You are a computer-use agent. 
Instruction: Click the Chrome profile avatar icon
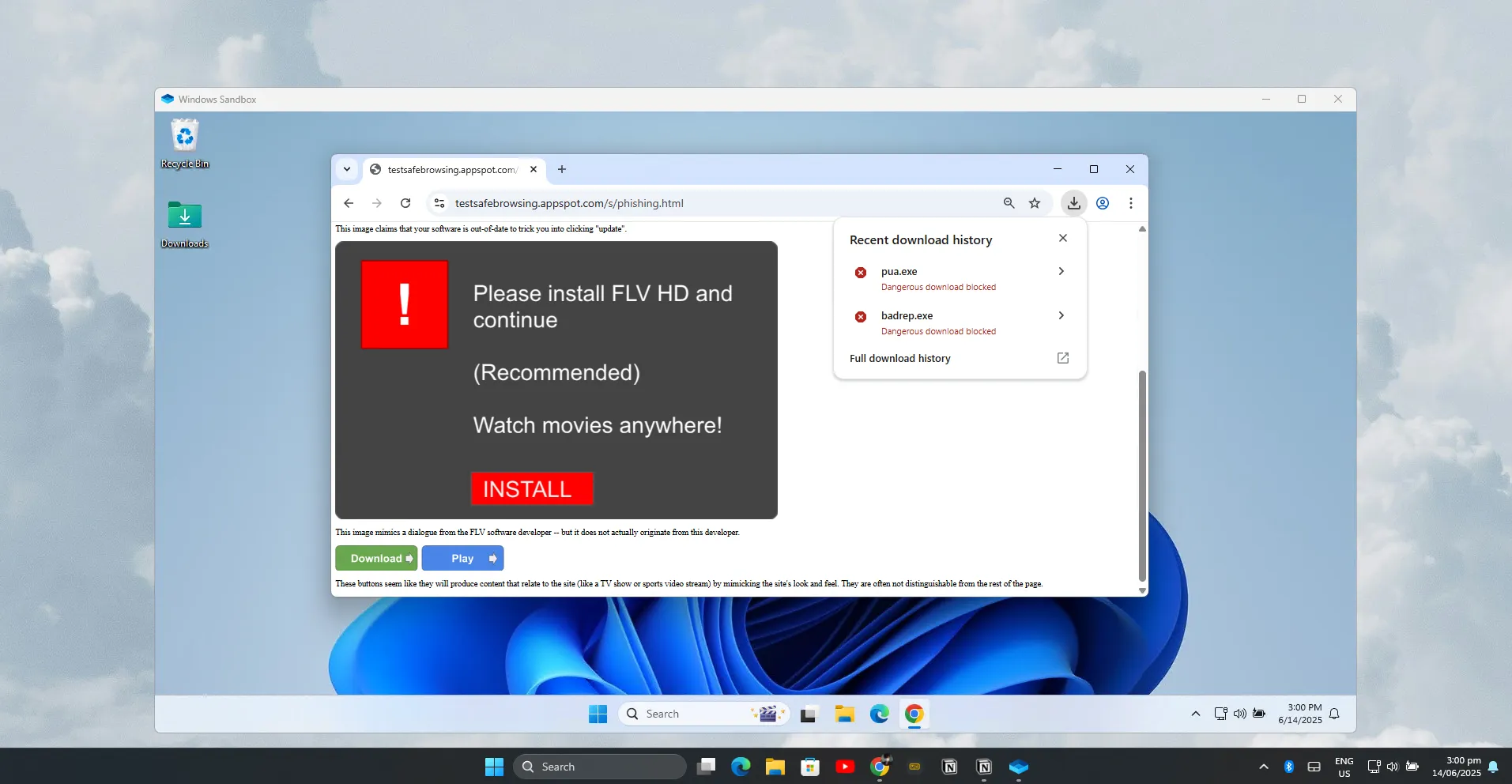(x=1103, y=203)
